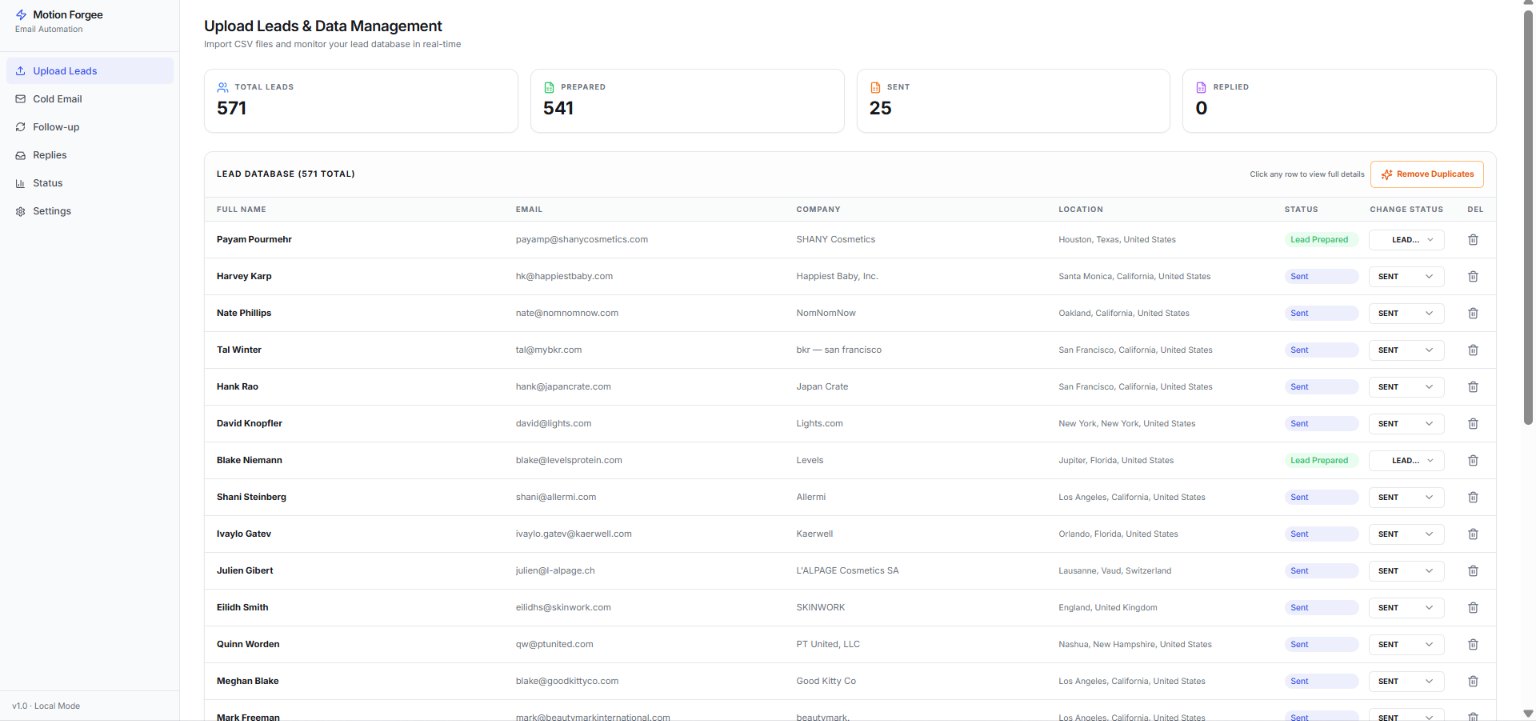This screenshot has width=1536, height=721.
Task: Click the upload icon beside Upload Leads
Action: pos(21,71)
